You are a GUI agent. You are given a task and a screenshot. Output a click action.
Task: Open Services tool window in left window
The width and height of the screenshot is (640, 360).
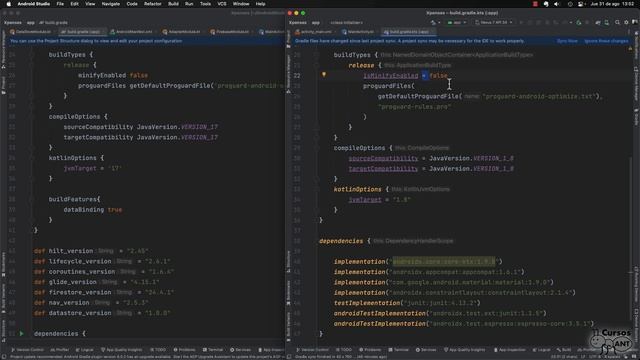pyautogui.click(x=240, y=350)
